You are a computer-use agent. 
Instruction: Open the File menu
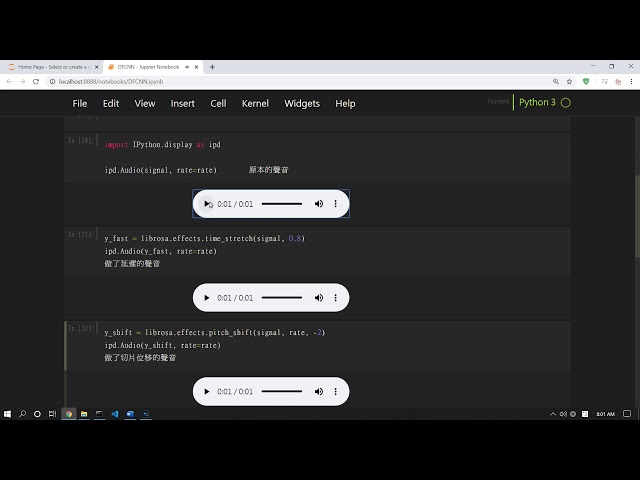click(x=80, y=104)
